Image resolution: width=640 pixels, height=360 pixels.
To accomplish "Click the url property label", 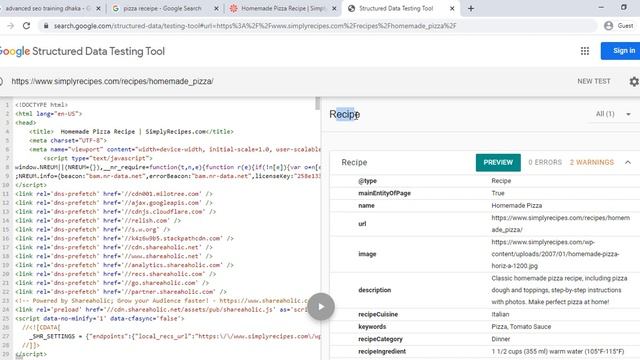I will pos(362,224).
